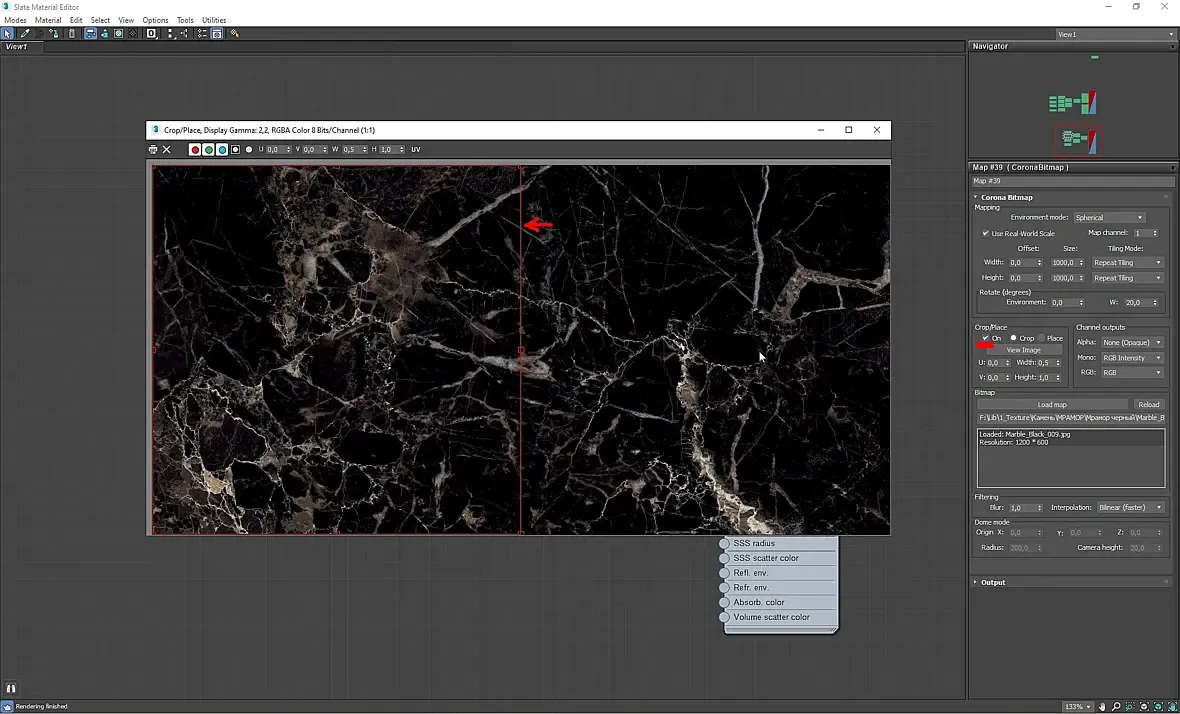Open the Alpha channel output dropdown
Viewport: 1180px width, 714px height.
point(1132,343)
